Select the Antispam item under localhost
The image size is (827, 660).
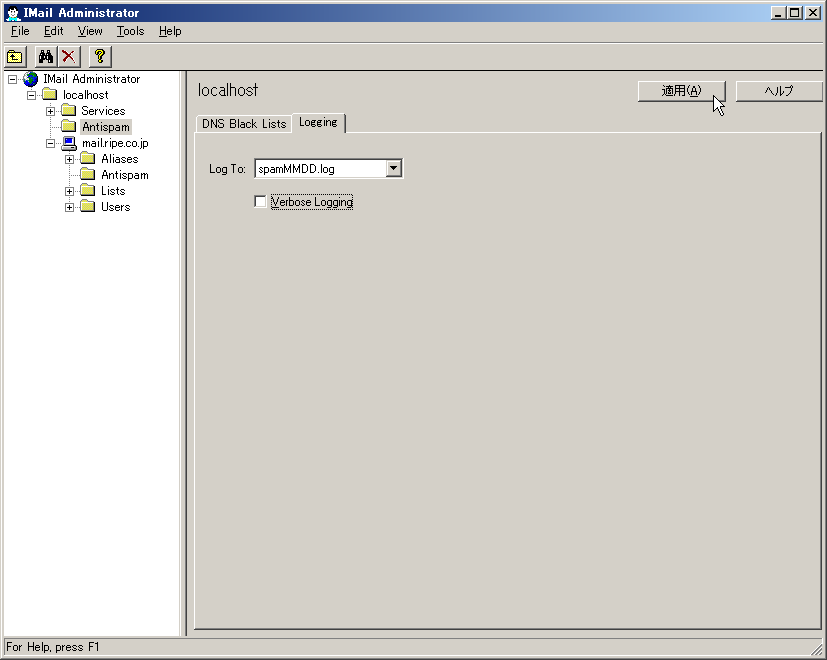[106, 127]
